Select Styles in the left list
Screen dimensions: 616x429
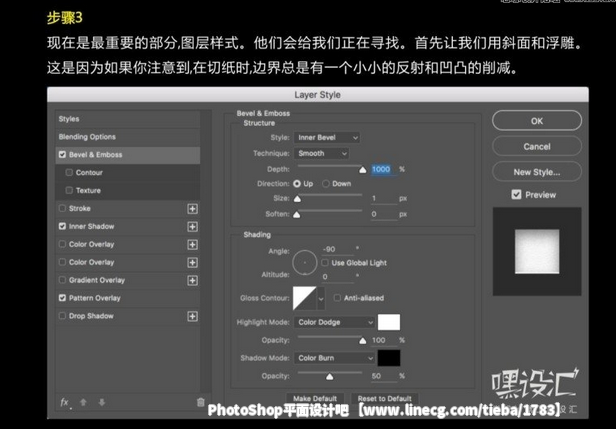pyautogui.click(x=128, y=119)
